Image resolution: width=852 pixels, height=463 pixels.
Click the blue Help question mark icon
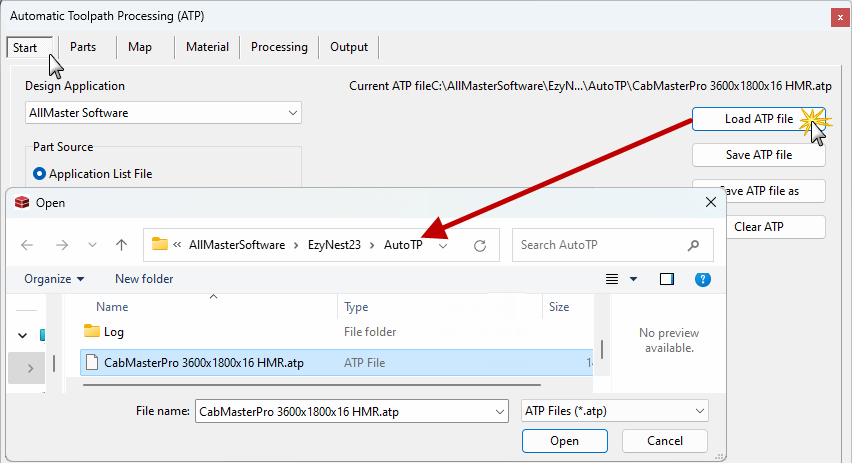coord(703,279)
